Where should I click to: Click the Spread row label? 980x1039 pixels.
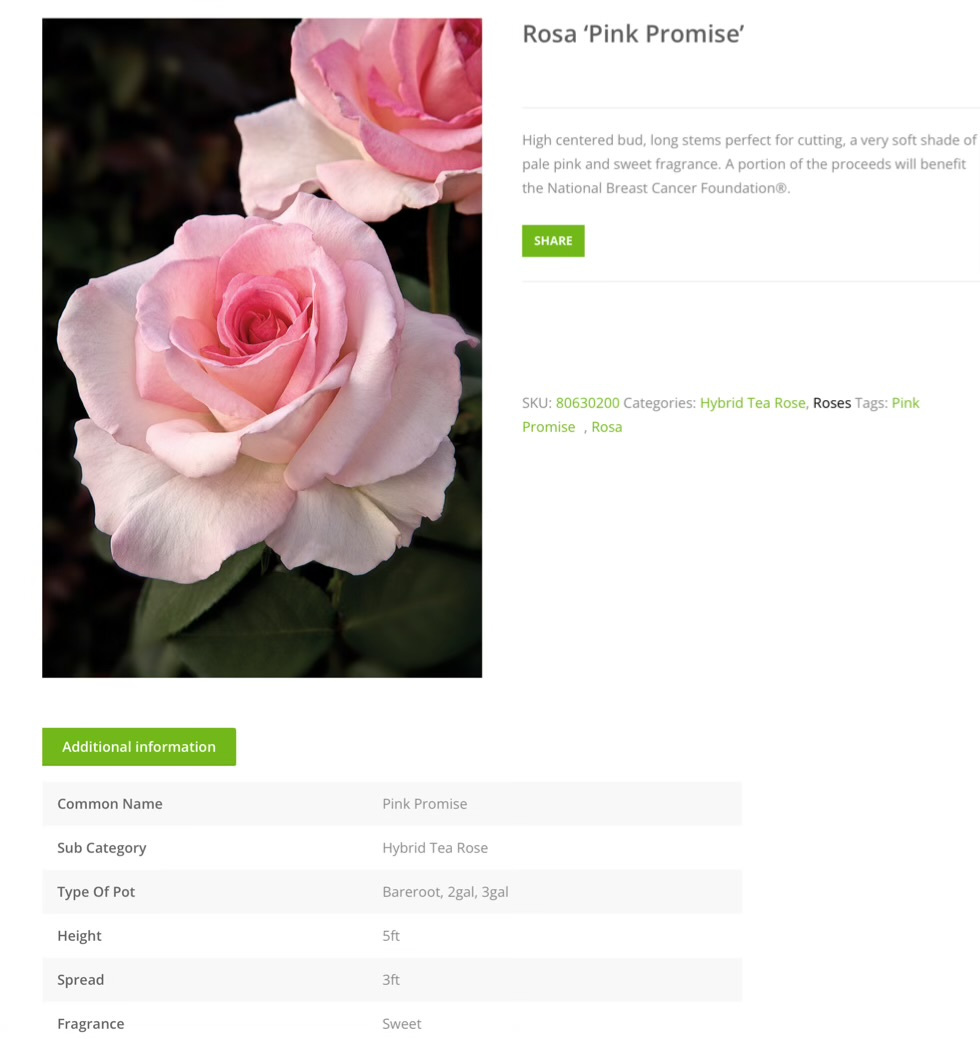point(80,979)
